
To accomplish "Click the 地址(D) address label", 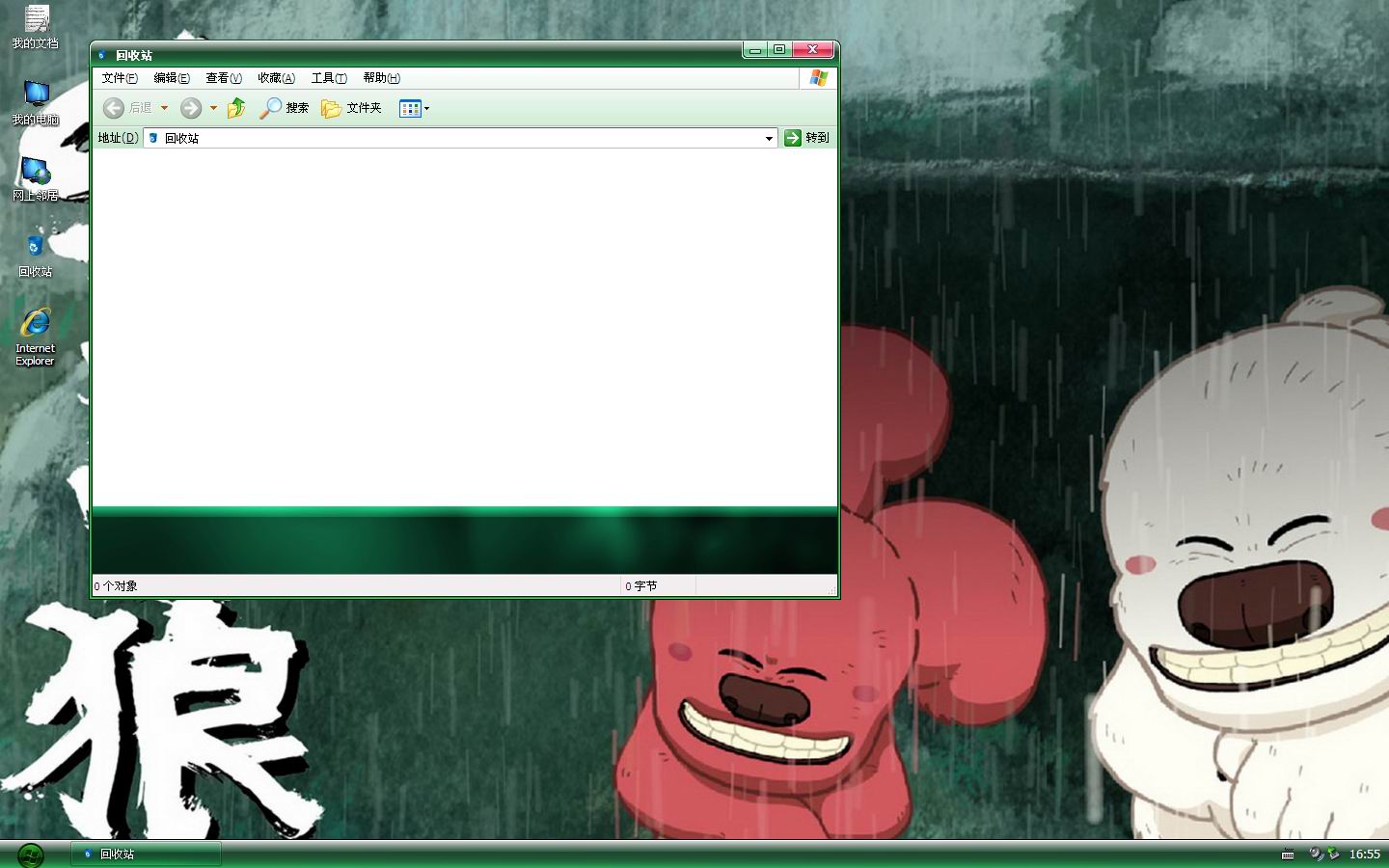I will 118,138.
